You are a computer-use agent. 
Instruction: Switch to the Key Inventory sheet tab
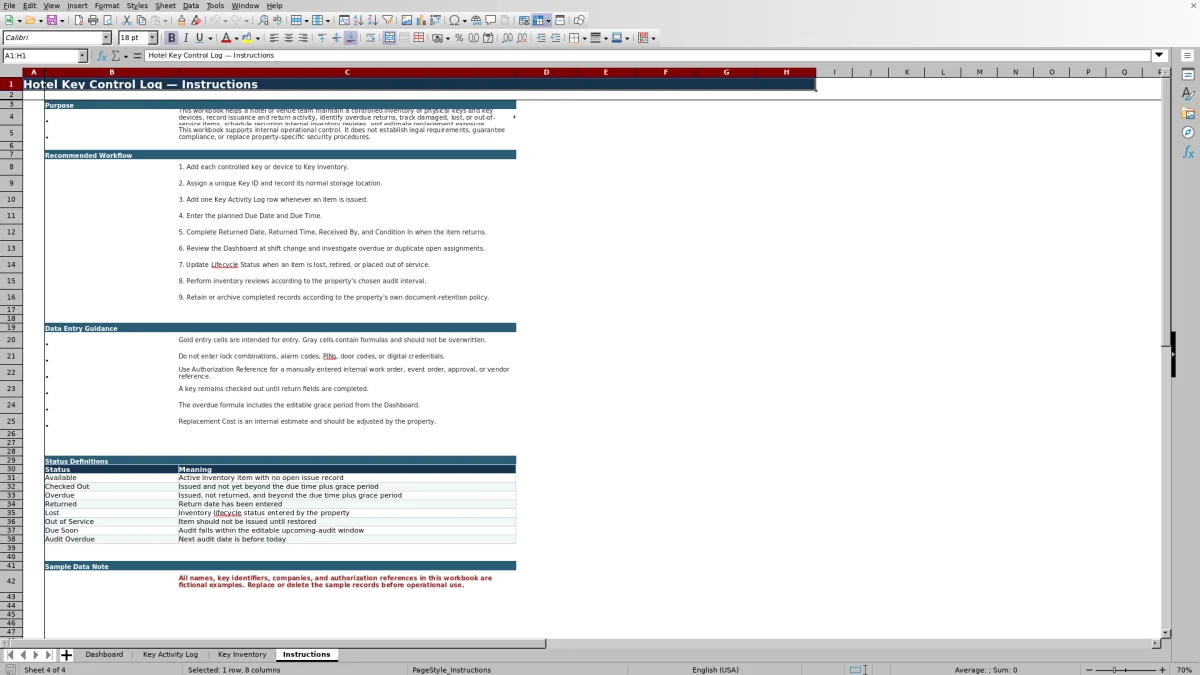[242, 655]
